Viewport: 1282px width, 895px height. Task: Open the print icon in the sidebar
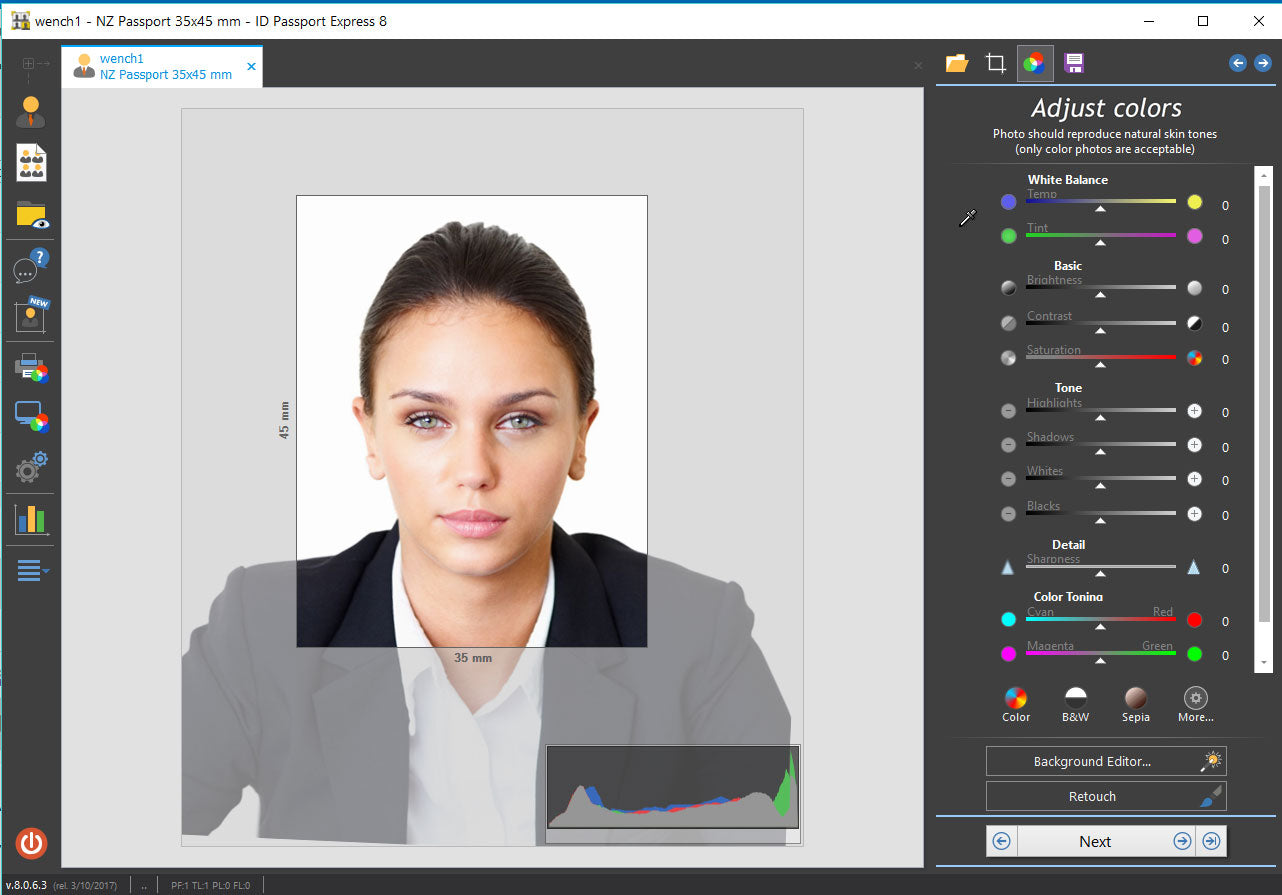[x=30, y=368]
